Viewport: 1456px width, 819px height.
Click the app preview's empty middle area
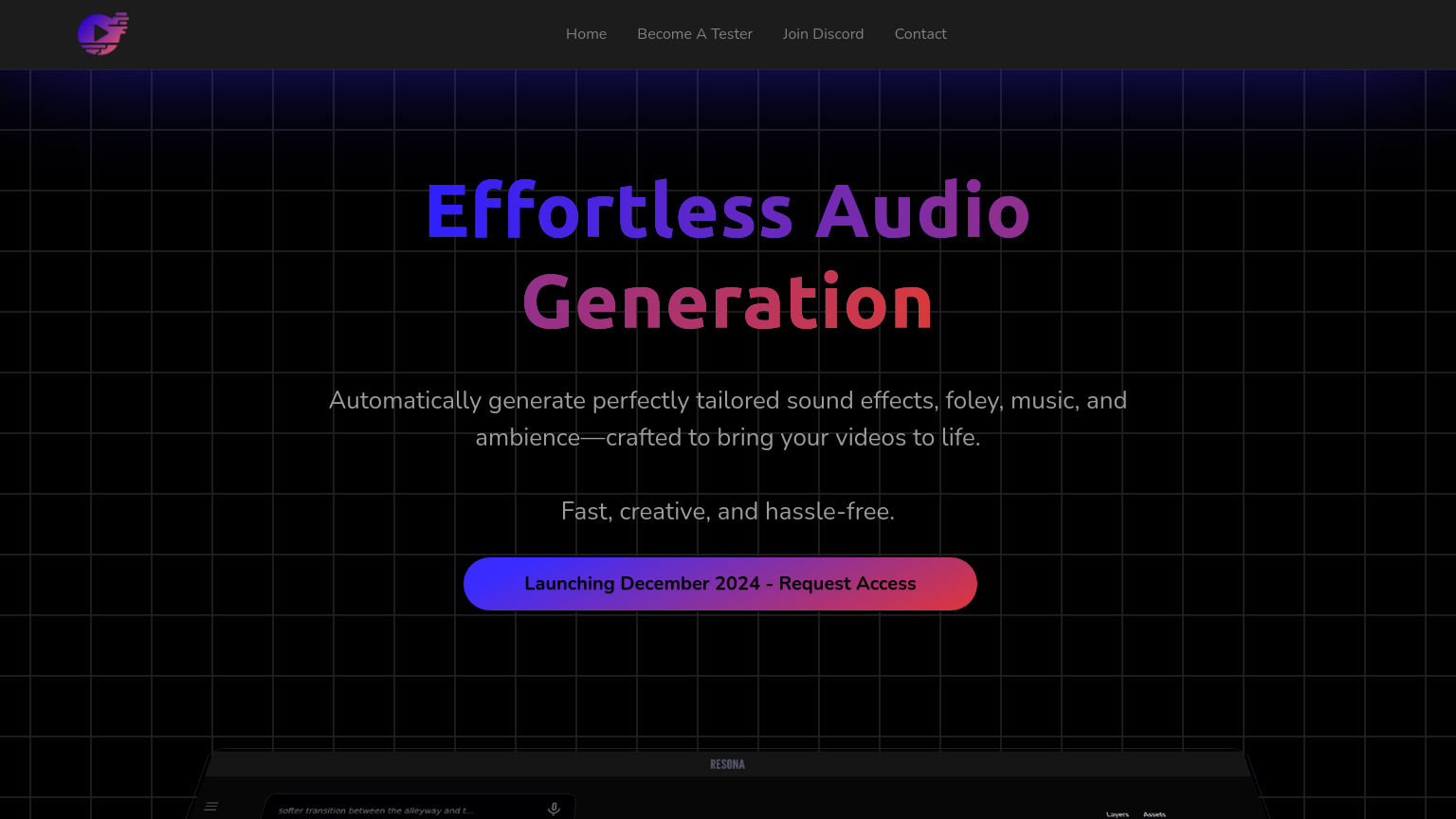(834, 801)
